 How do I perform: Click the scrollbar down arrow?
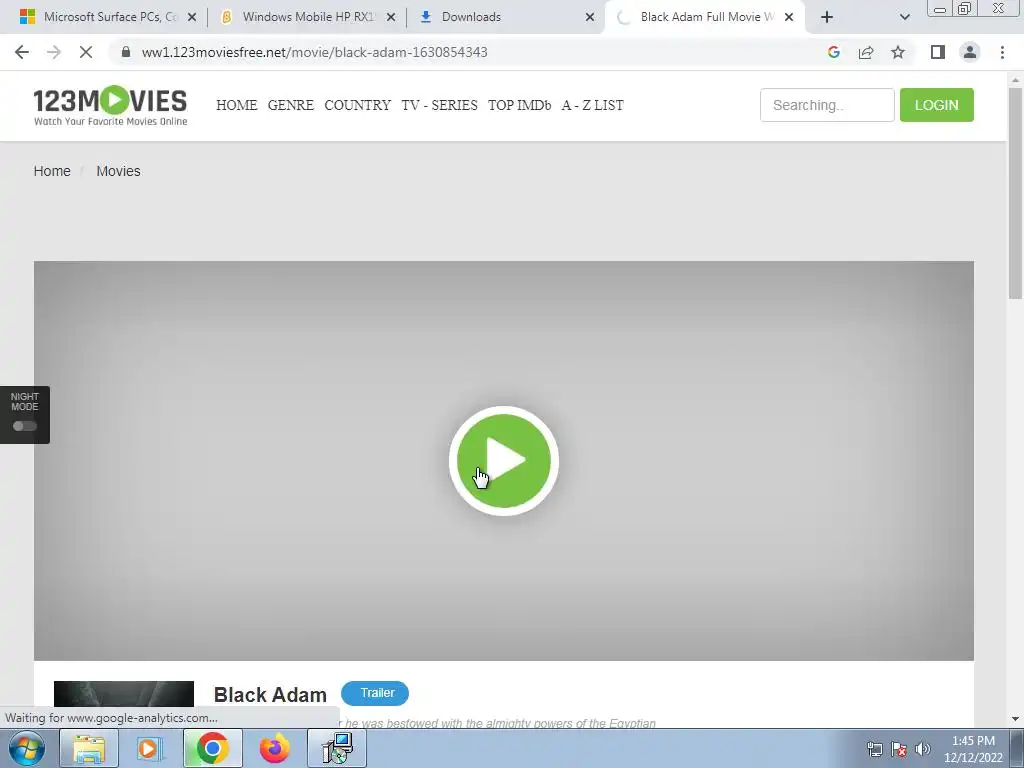[x=1015, y=719]
